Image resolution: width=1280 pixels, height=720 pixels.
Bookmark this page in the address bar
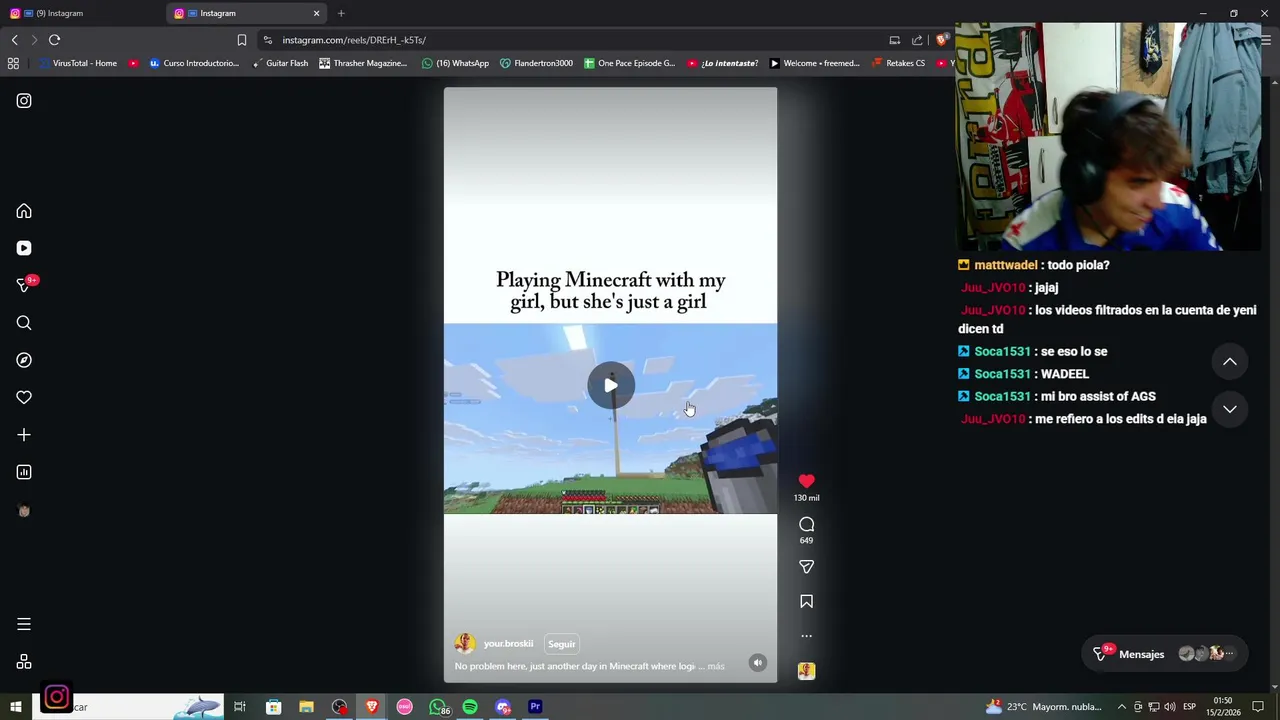pos(241,40)
